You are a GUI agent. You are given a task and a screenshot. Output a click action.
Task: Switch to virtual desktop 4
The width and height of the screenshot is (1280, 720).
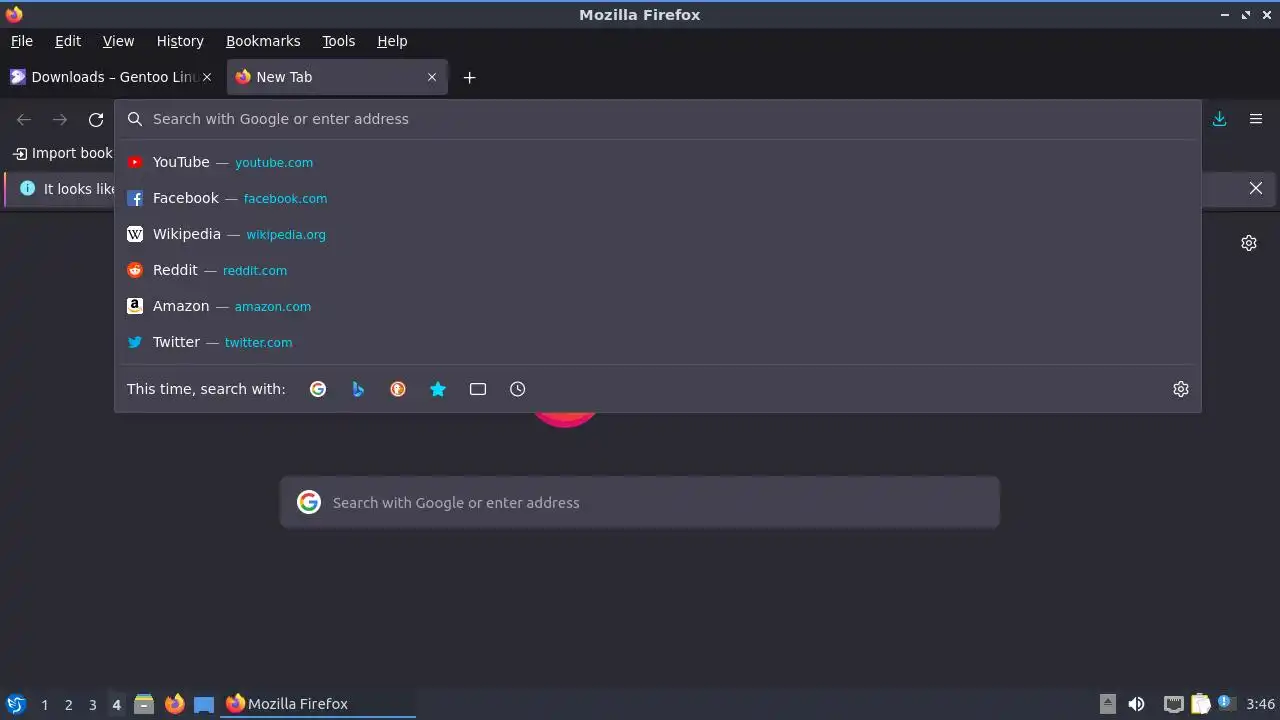[x=117, y=705]
